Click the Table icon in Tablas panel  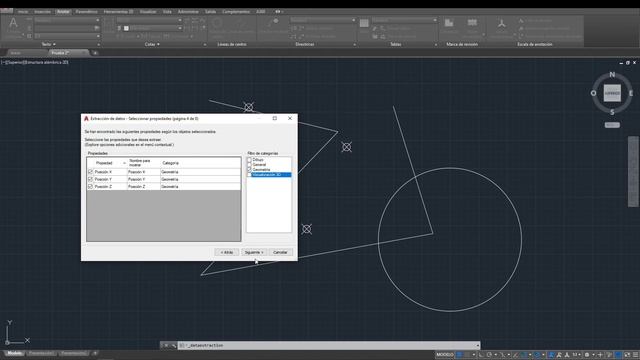(364, 23)
